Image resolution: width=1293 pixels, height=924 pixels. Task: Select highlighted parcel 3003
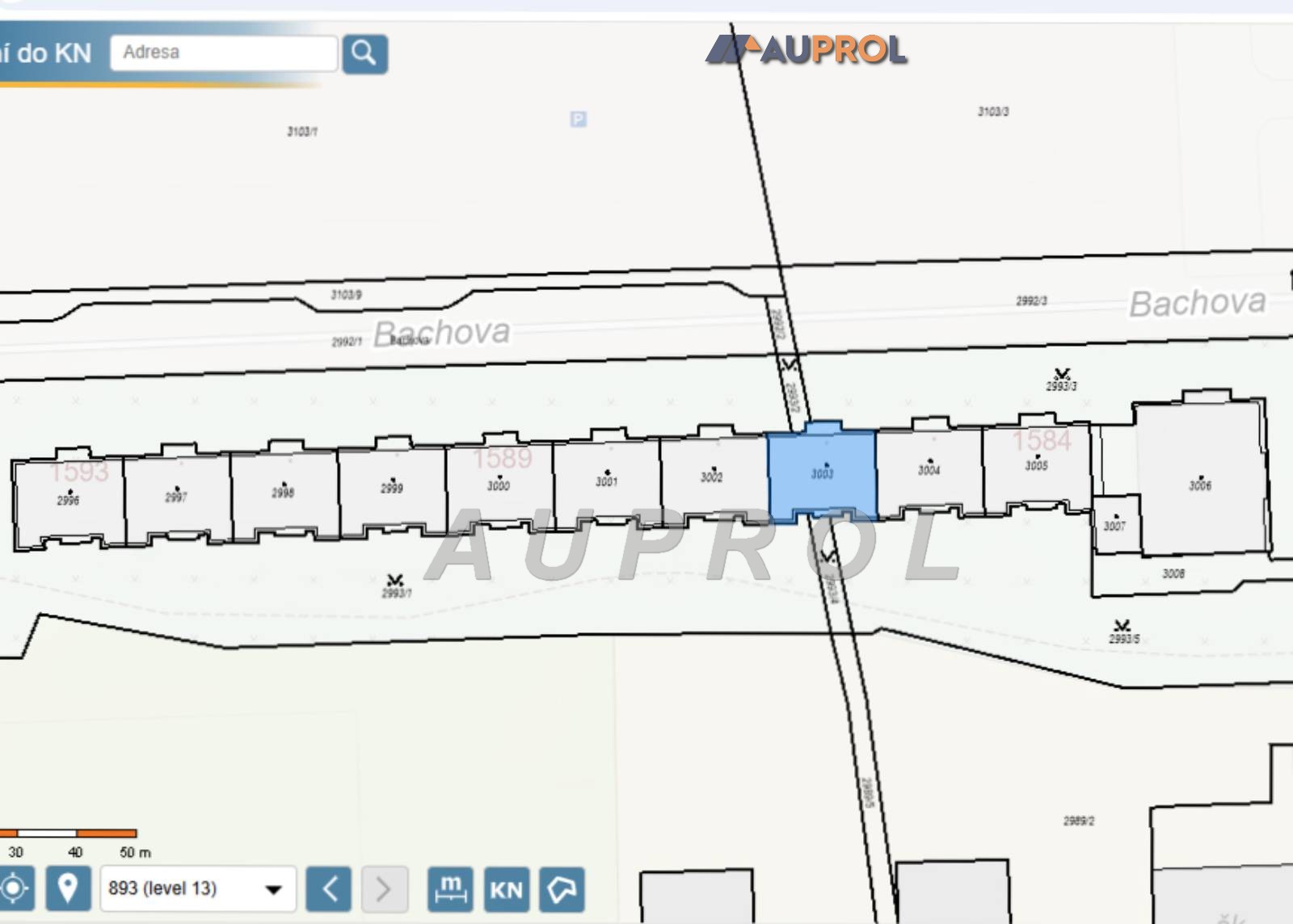822,472
